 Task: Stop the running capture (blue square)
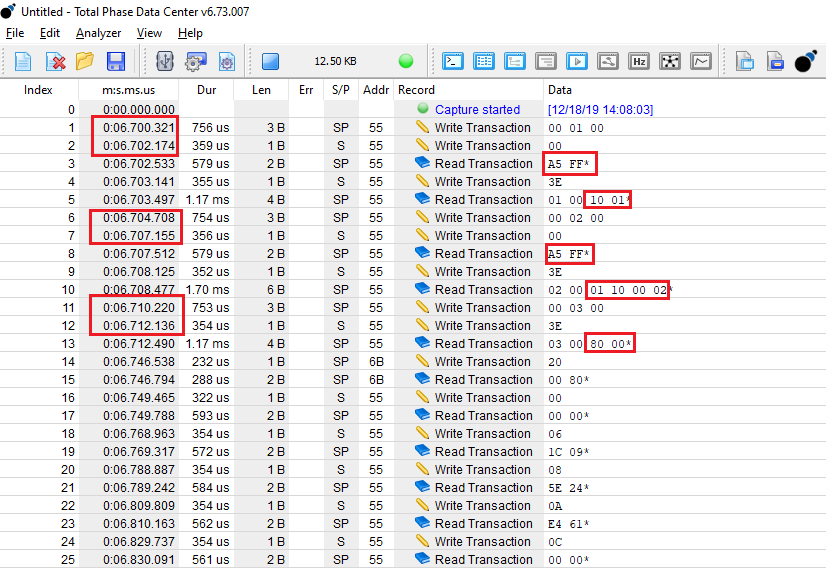tap(270, 61)
